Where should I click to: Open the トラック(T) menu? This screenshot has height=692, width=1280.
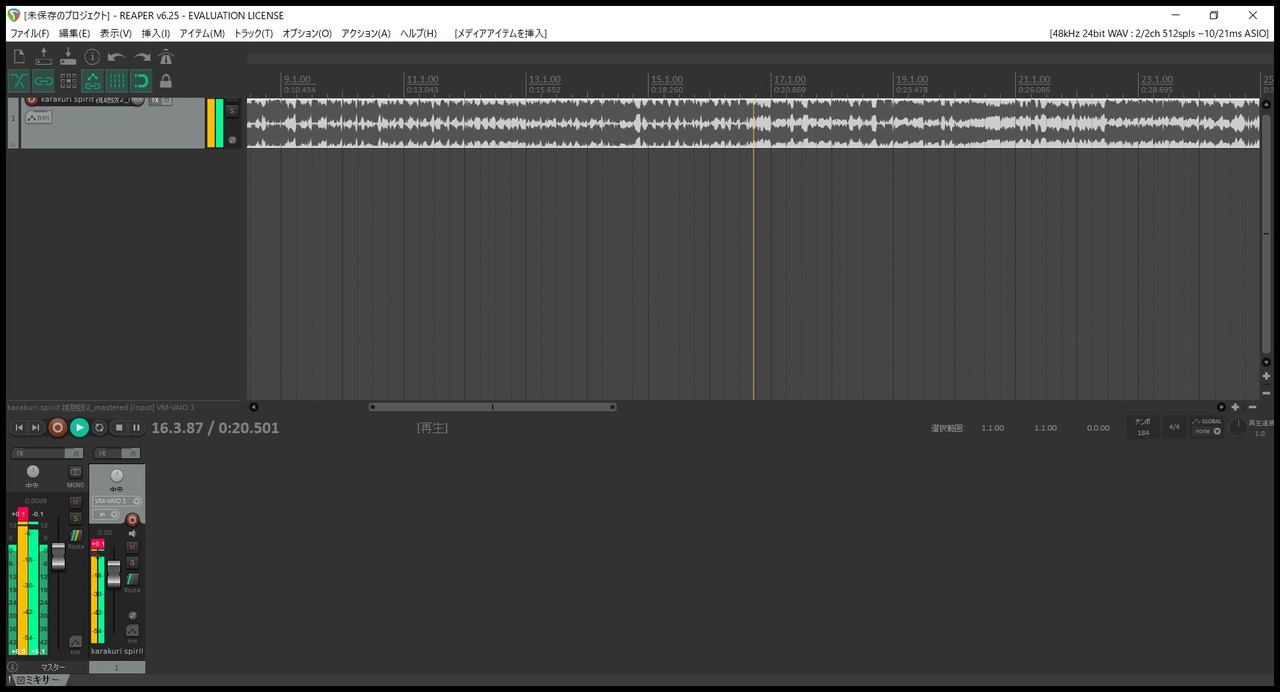253,33
